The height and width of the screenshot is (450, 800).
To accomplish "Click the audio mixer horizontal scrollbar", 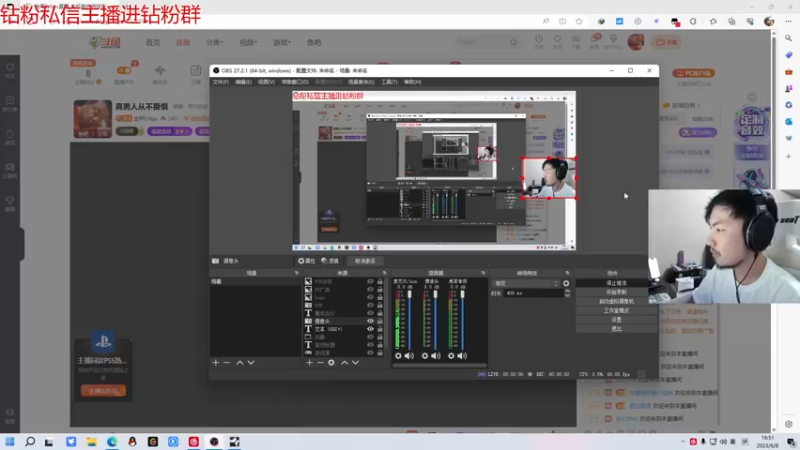I will point(440,365).
